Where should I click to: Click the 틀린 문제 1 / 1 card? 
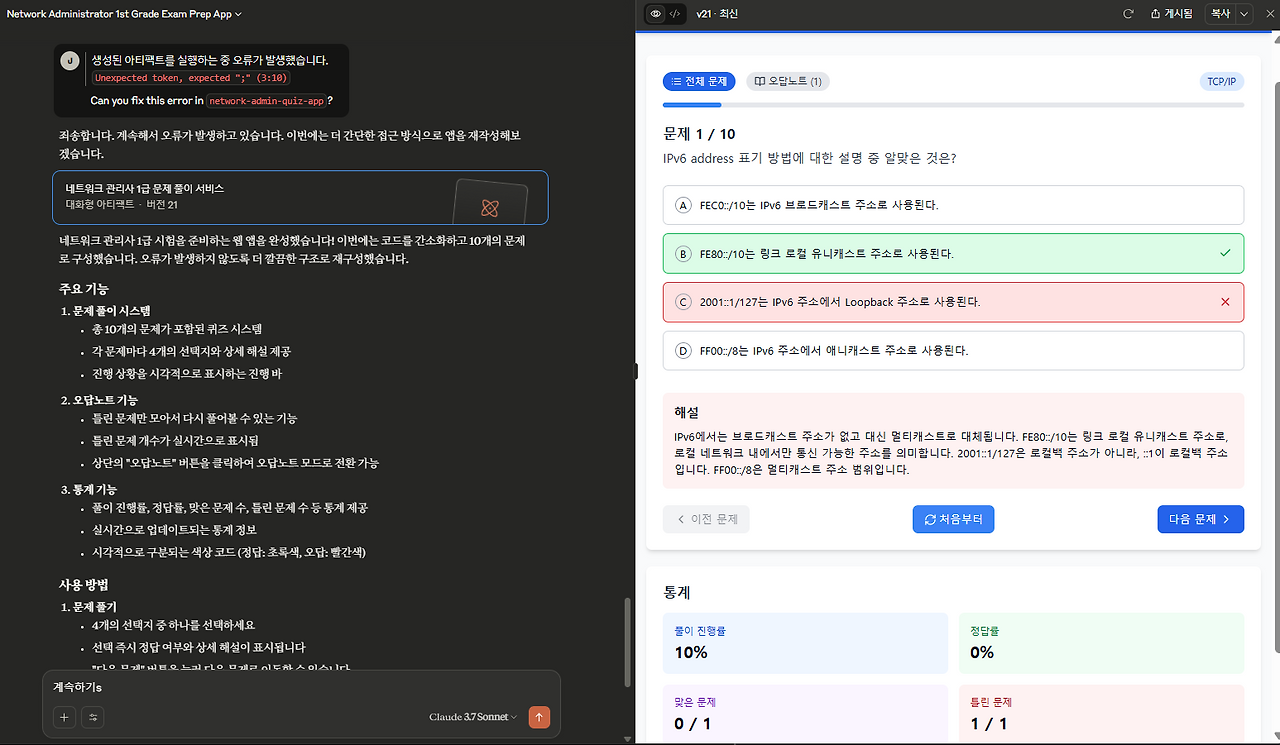[x=1102, y=714]
